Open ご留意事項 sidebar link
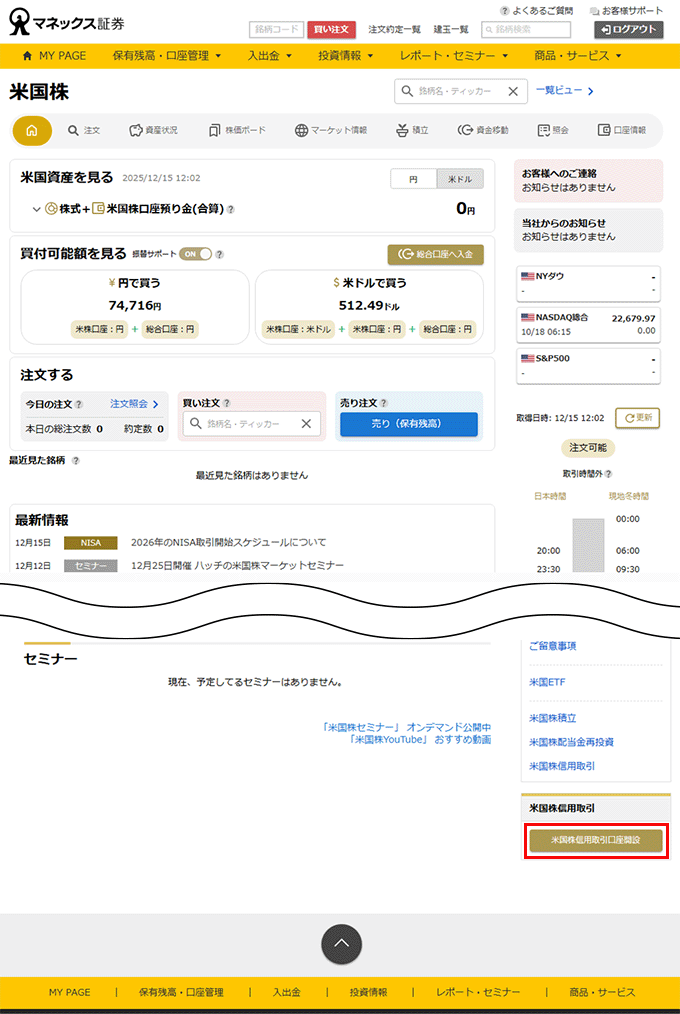 [x=553, y=646]
